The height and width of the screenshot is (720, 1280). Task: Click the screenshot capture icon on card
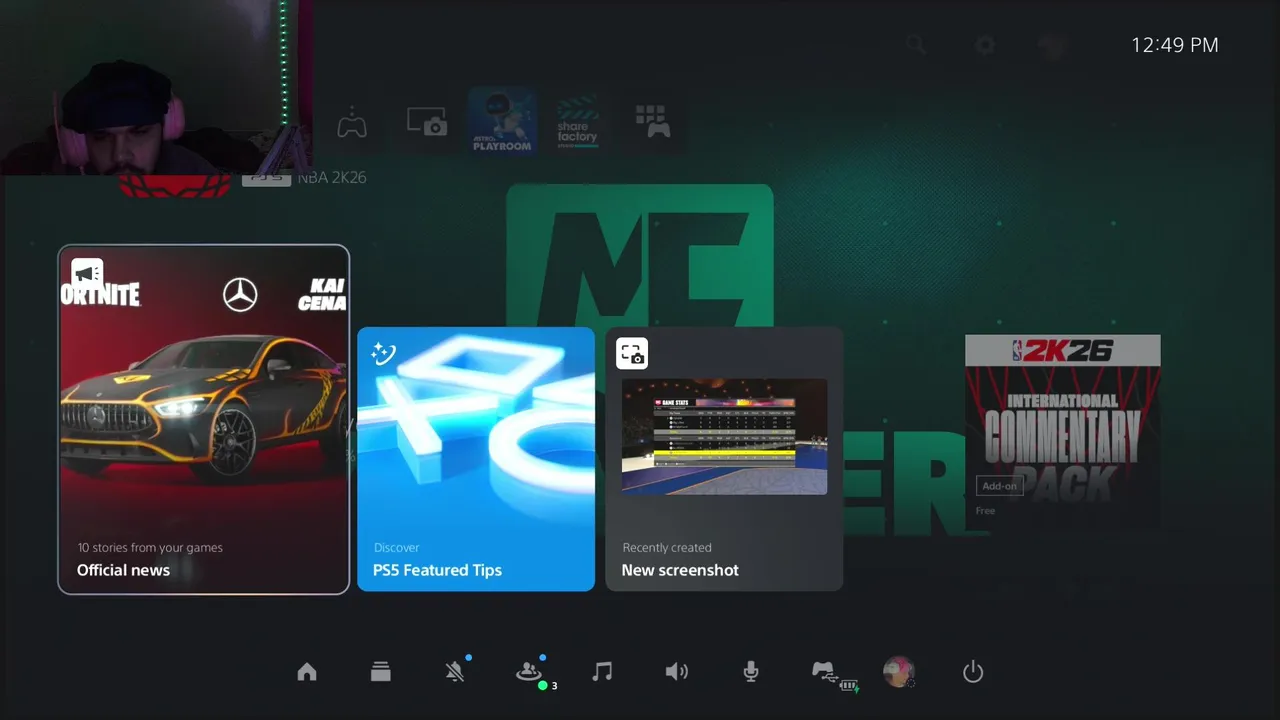[x=632, y=353]
